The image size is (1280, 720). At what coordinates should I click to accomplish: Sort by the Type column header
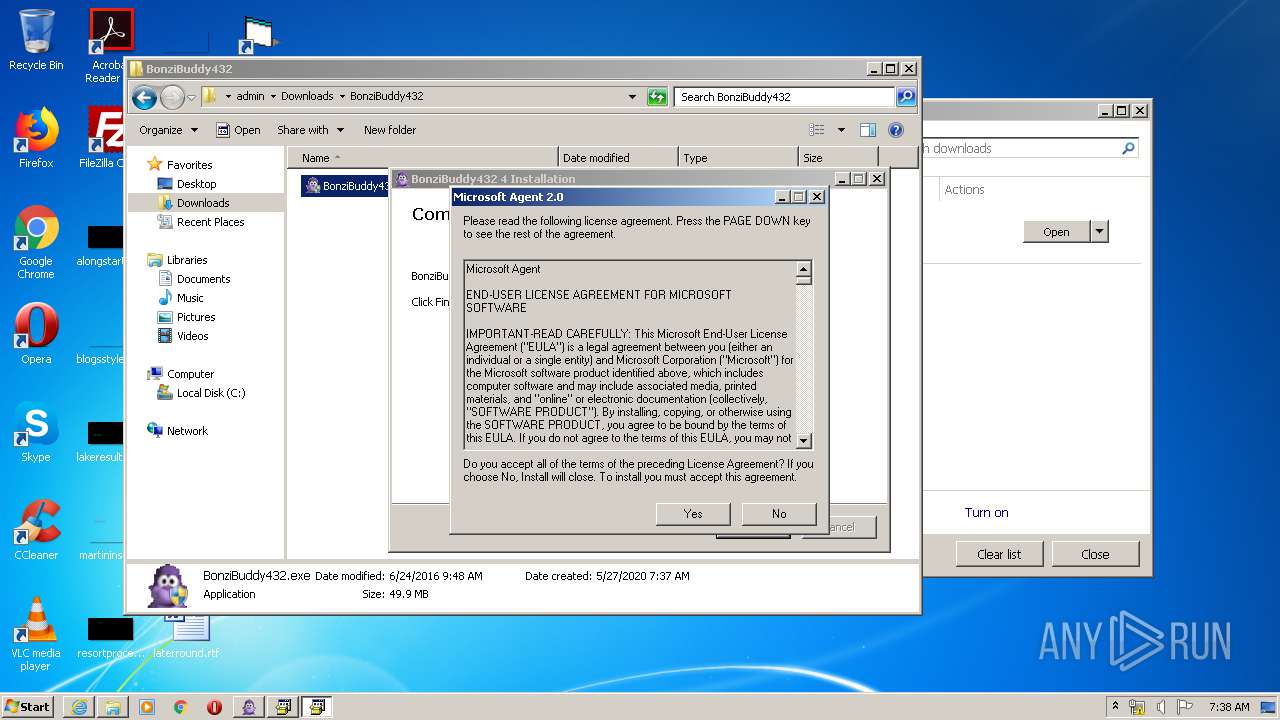click(x=738, y=158)
